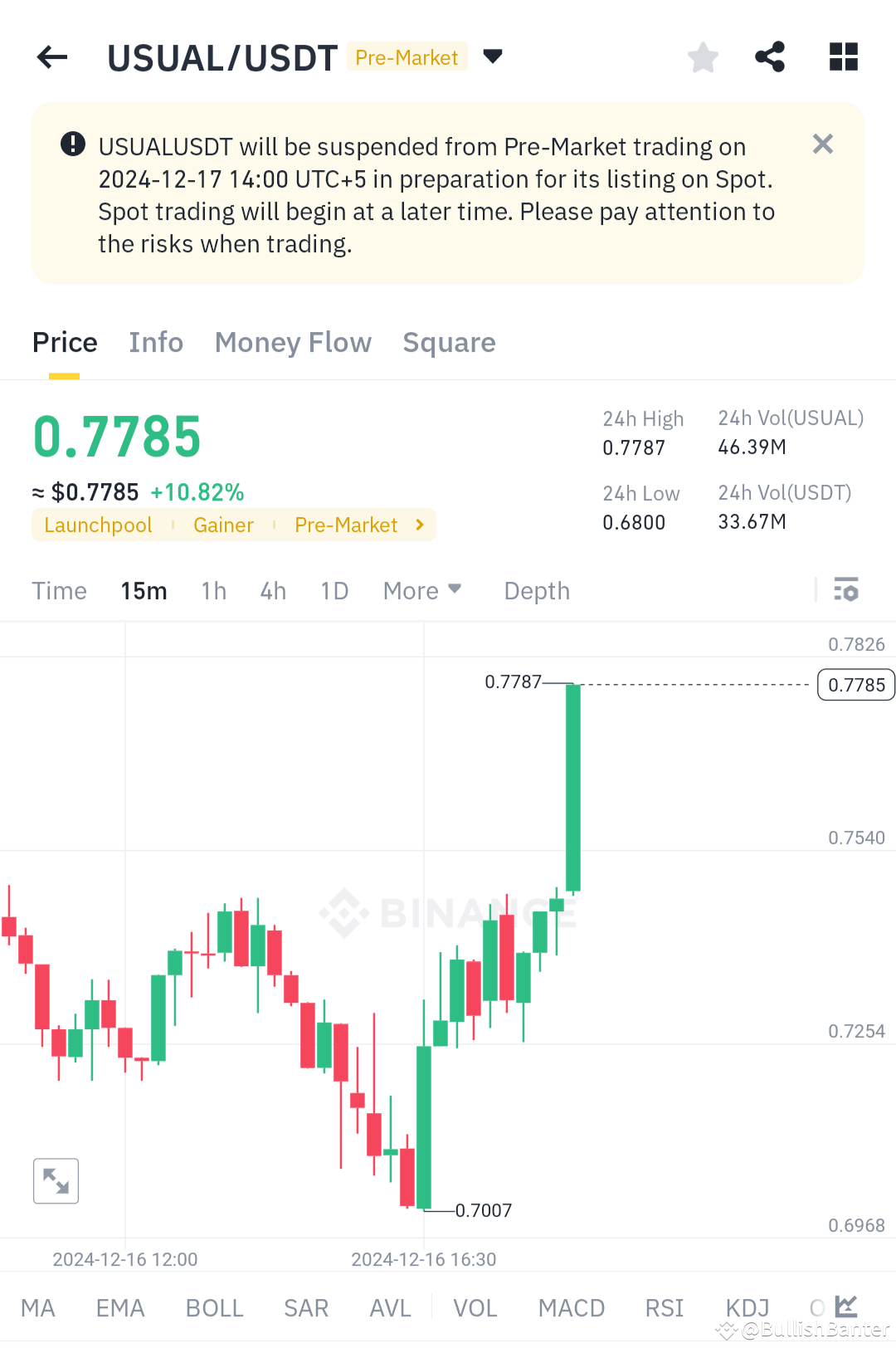Expand the More timeframe dropdown
The width and height of the screenshot is (896, 1348).
421,590
